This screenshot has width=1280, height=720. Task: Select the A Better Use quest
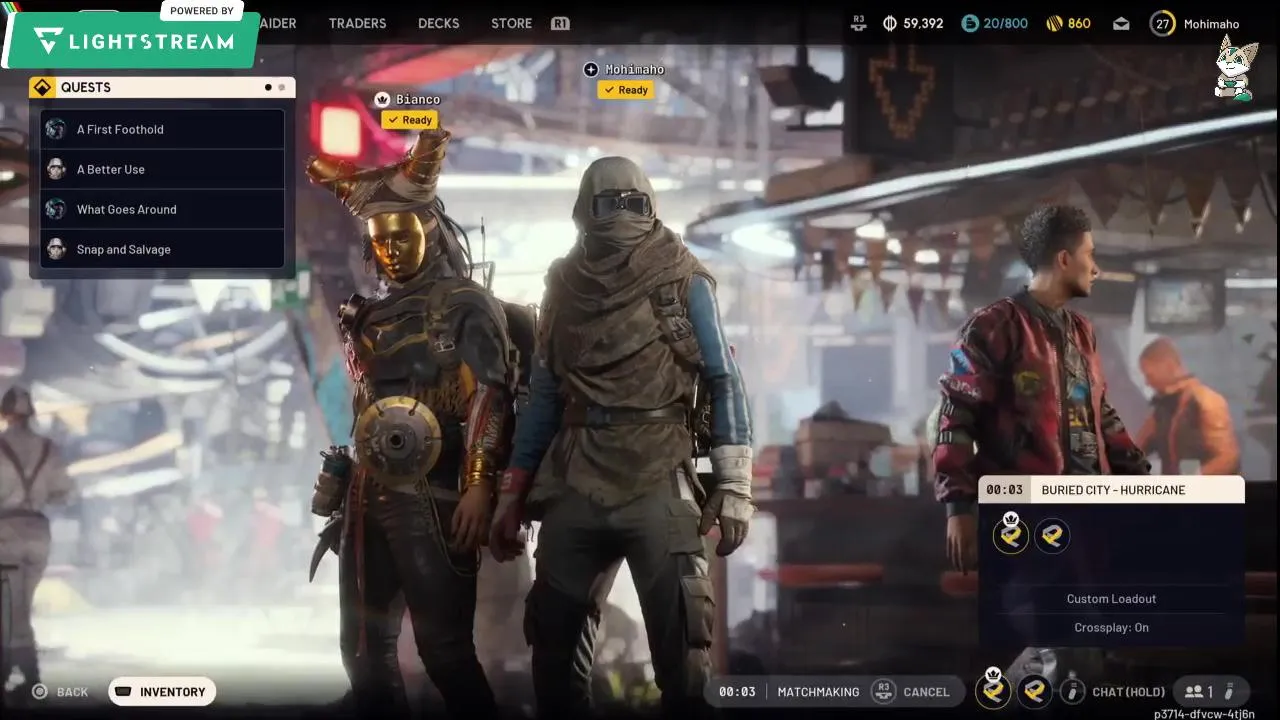(162, 169)
